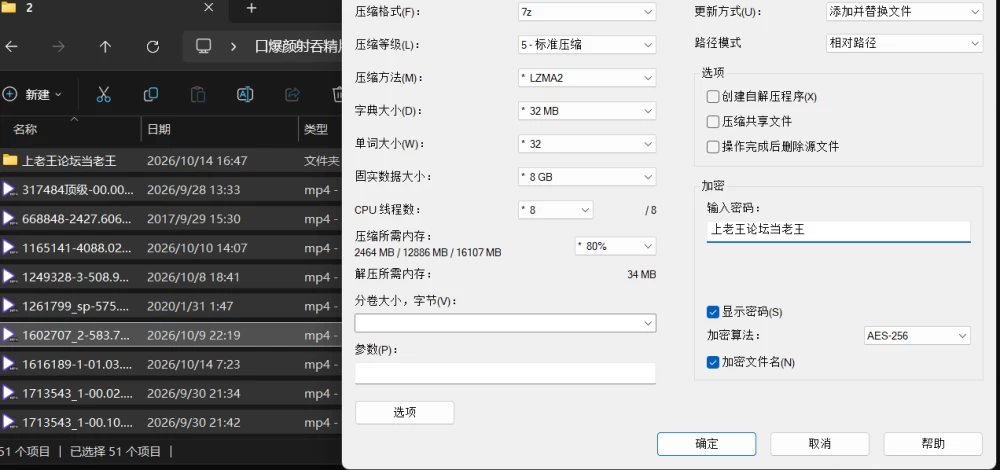Viewport: 1000px width, 470px height.
Task: Click the Rename icon in Explorer toolbar
Action: pyautogui.click(x=245, y=95)
